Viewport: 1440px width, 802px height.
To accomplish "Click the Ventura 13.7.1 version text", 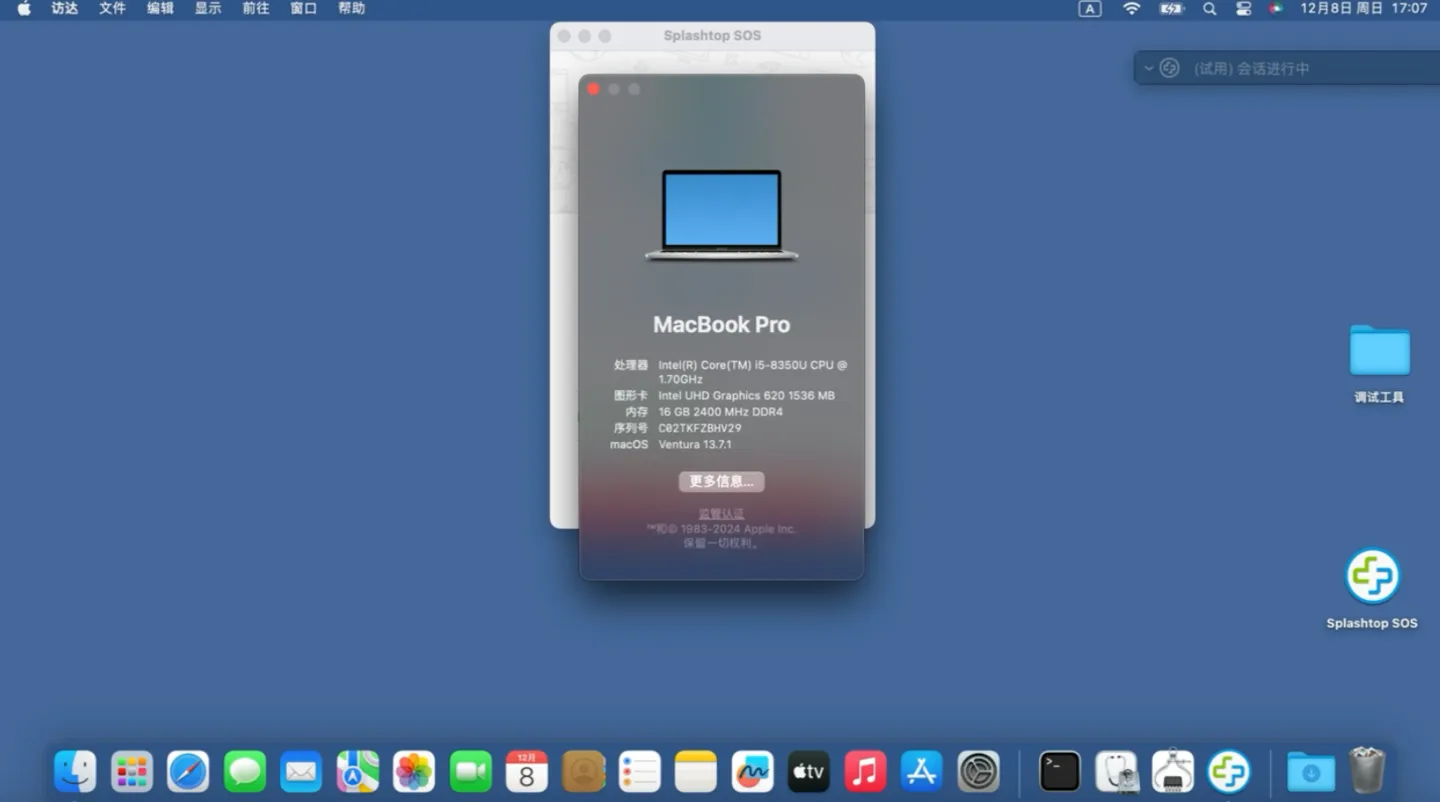I will coord(695,444).
